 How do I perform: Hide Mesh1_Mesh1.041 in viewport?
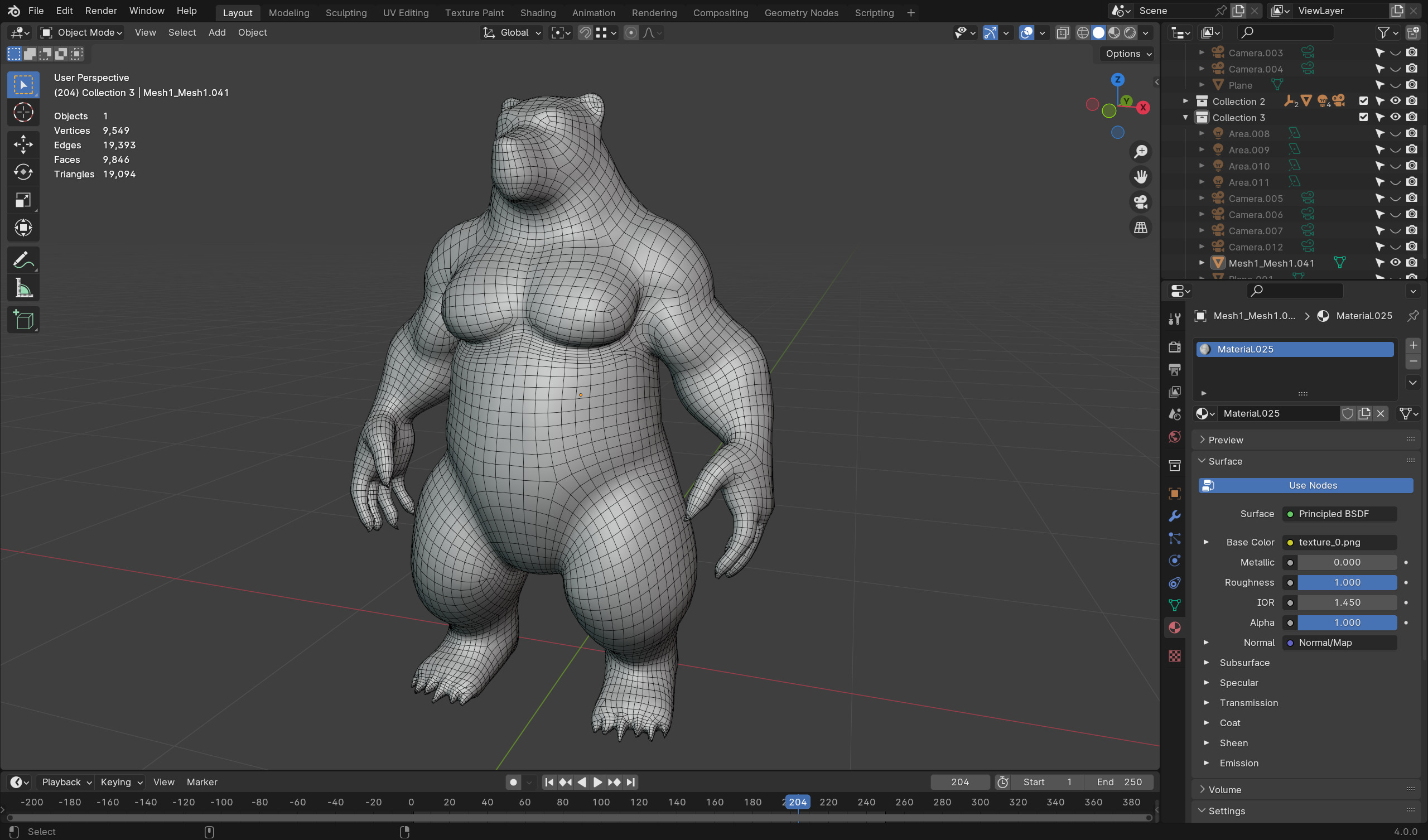click(1395, 262)
